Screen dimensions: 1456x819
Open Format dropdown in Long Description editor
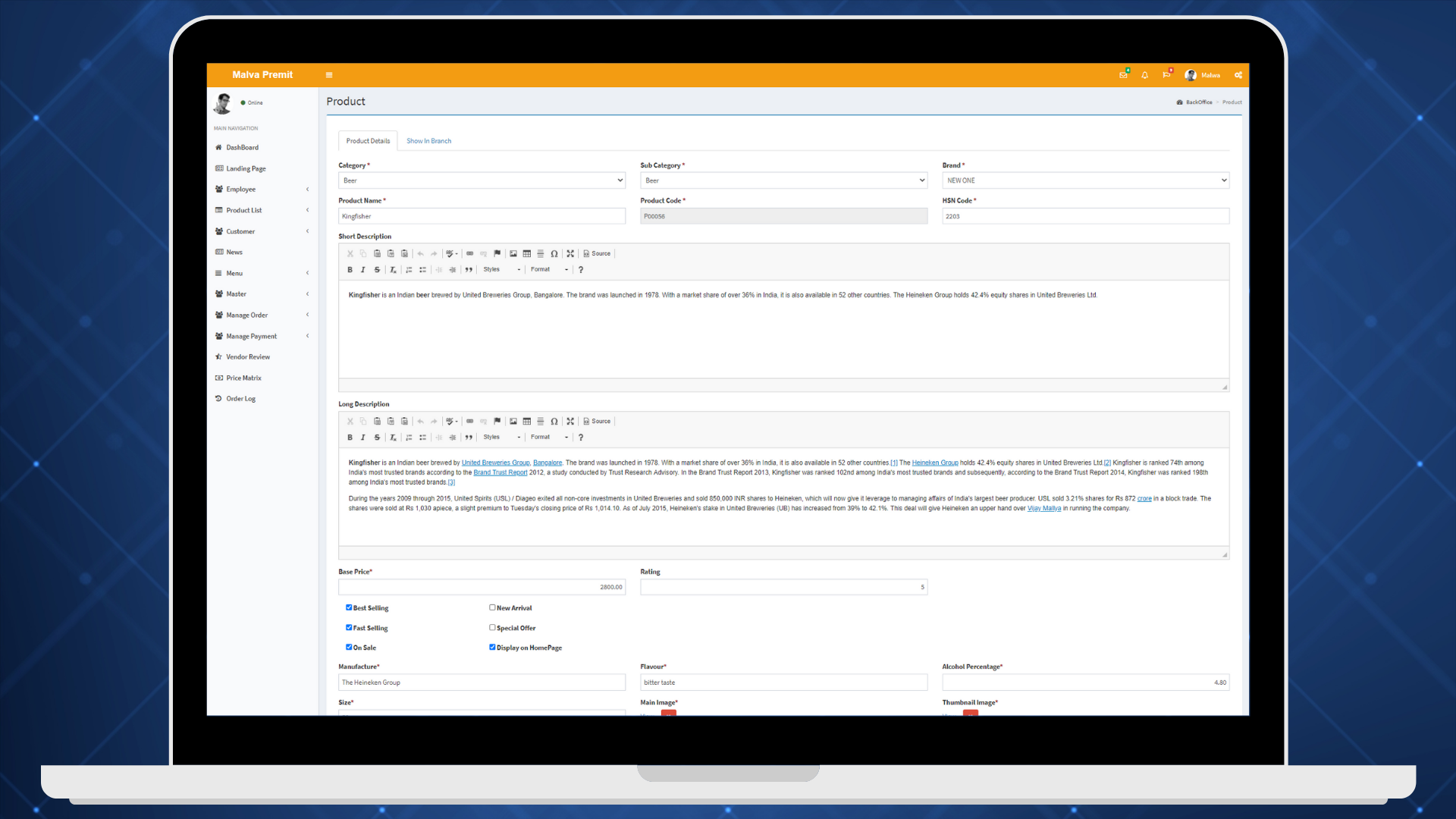(549, 438)
